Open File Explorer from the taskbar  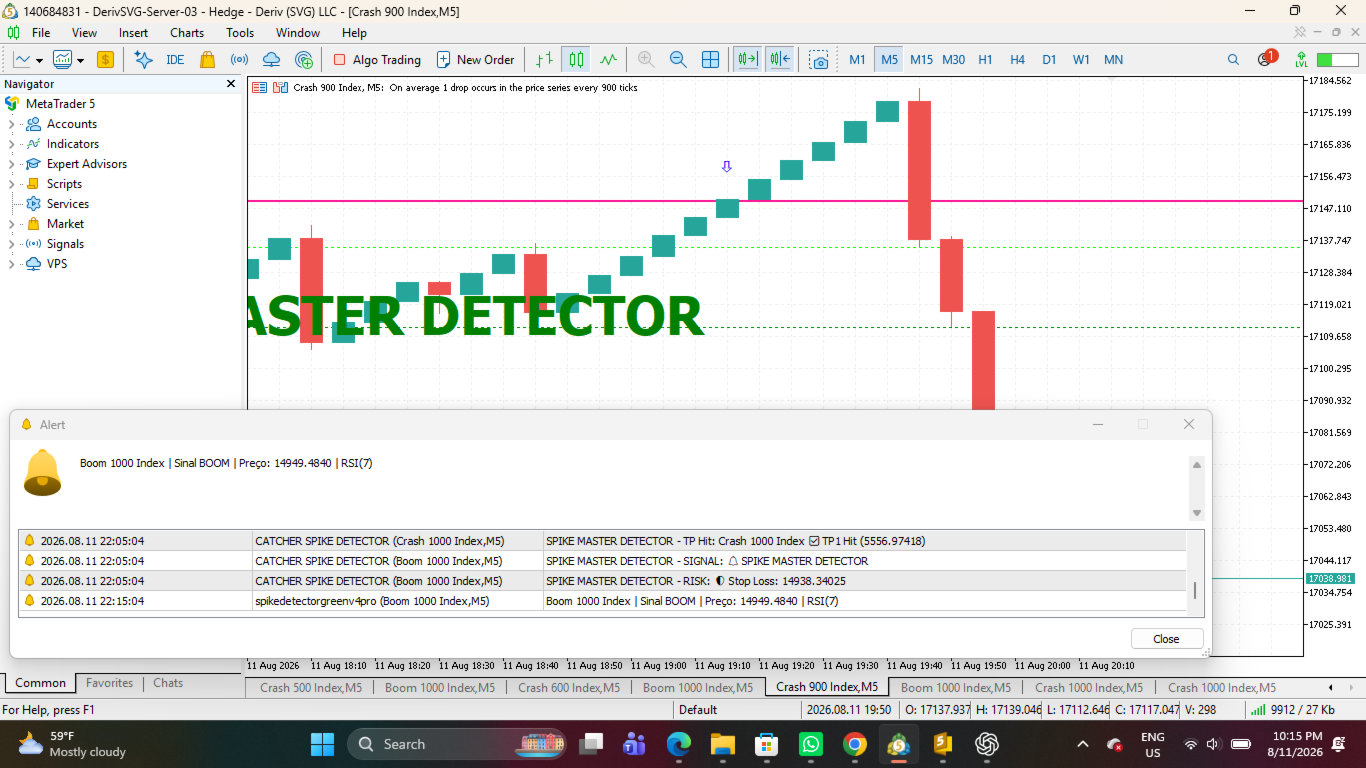tap(723, 744)
